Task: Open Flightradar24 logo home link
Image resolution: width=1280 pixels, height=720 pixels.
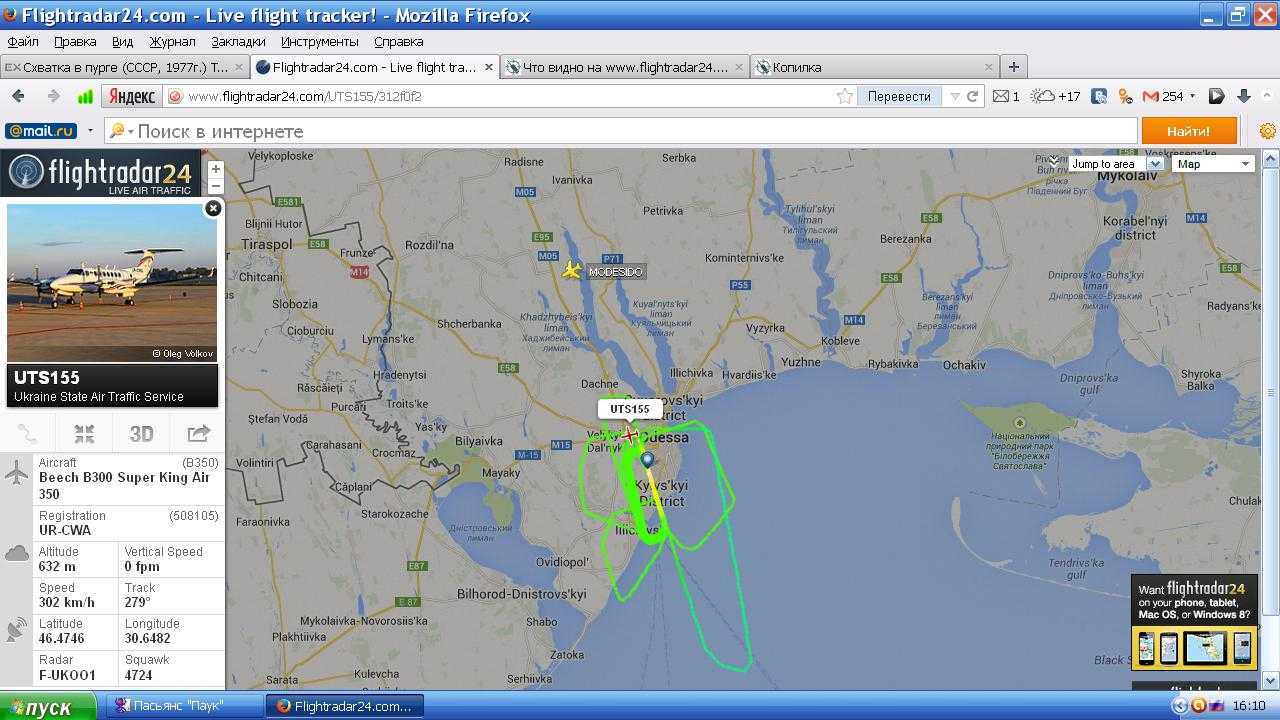Action: pos(100,173)
